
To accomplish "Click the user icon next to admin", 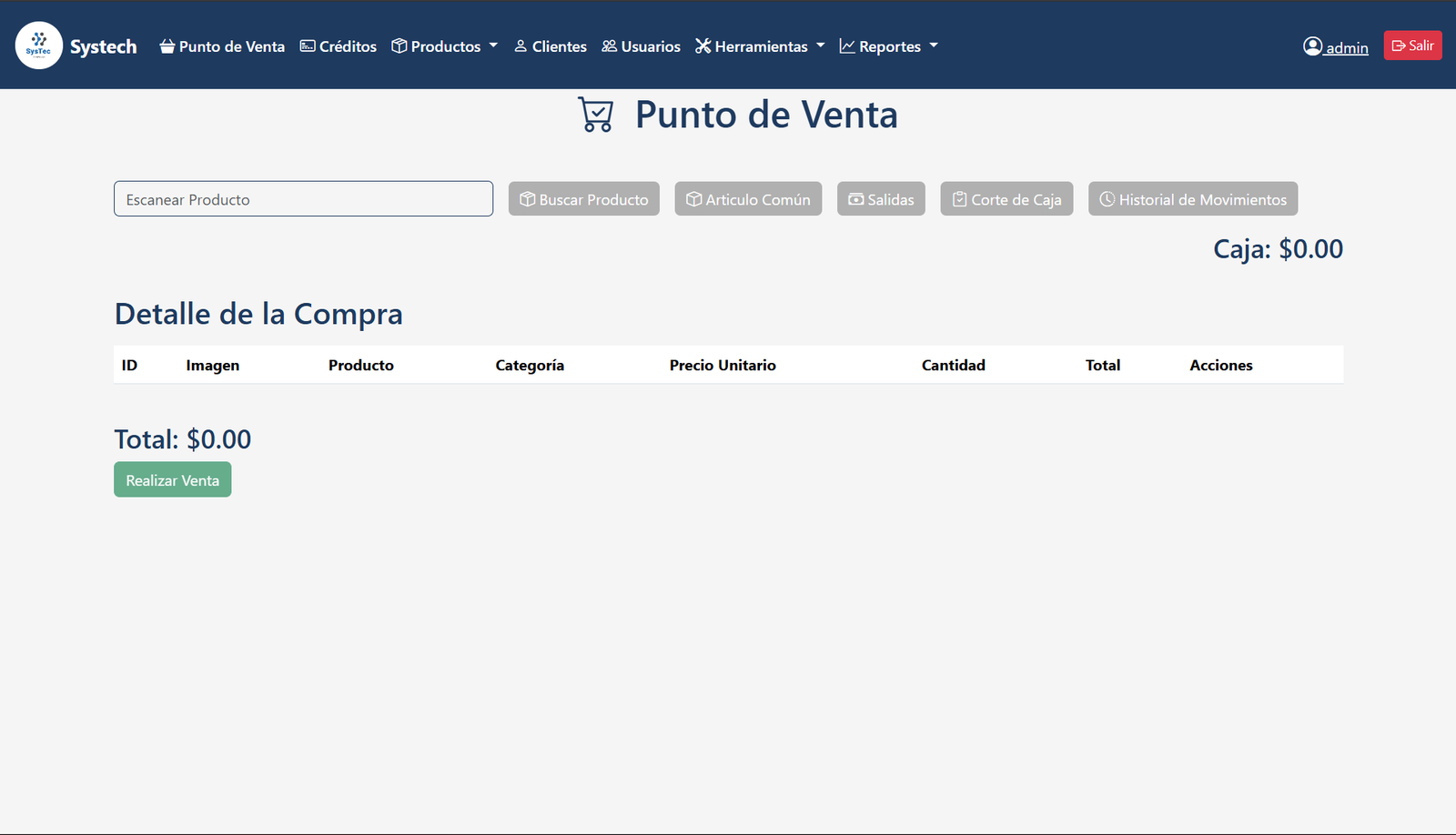I will point(1312,45).
